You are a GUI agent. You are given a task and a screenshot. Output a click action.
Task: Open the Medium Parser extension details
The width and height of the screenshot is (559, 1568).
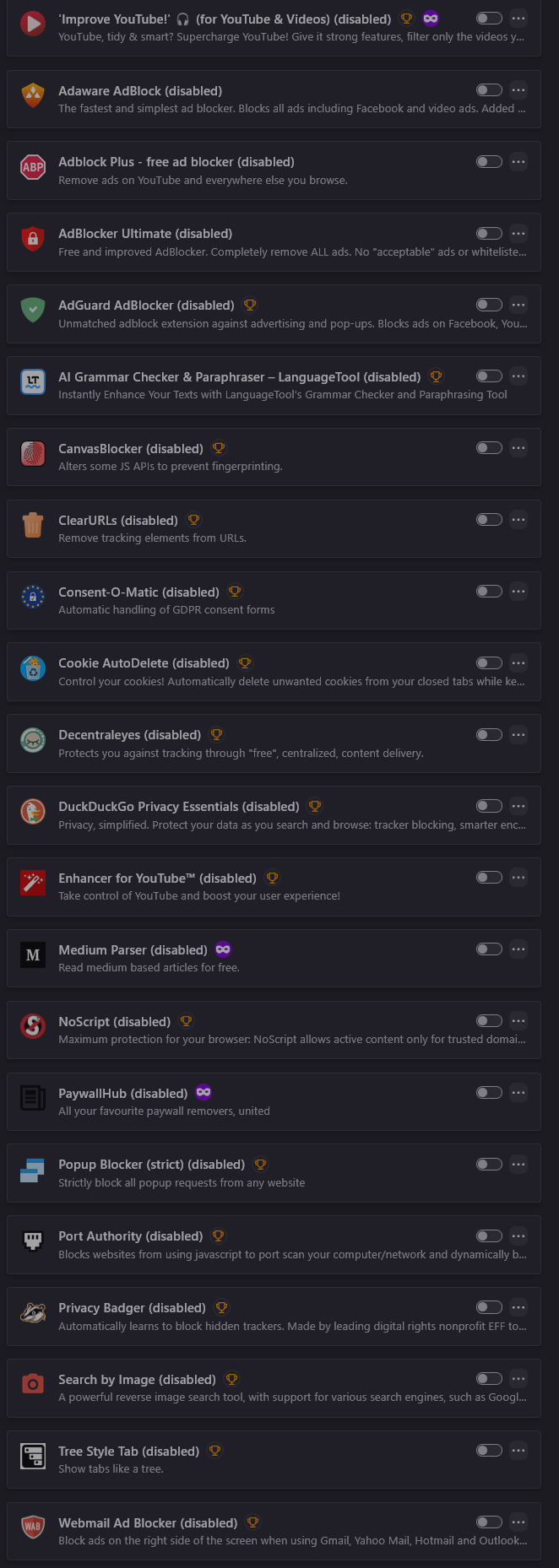point(133,950)
